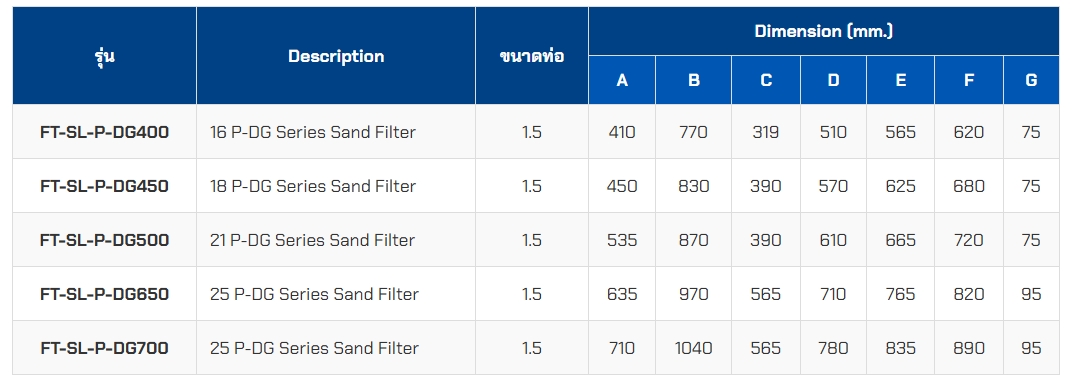Click the ขนาดท่อ column header

[532, 56]
